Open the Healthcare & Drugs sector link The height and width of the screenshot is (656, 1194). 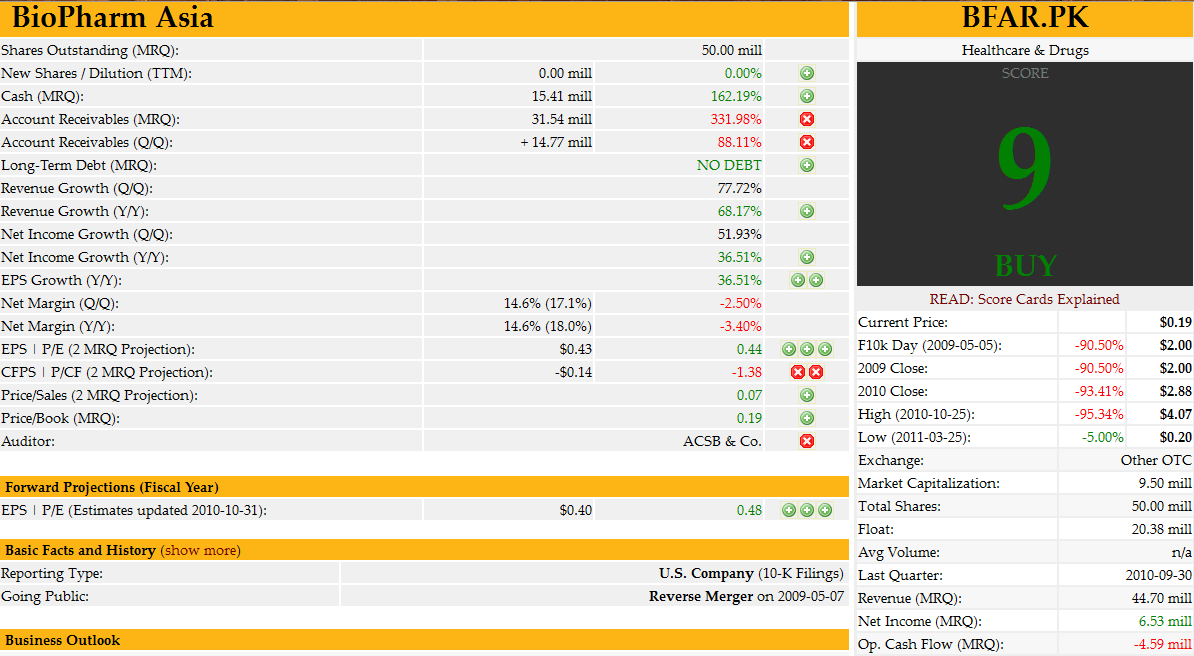tap(1024, 50)
